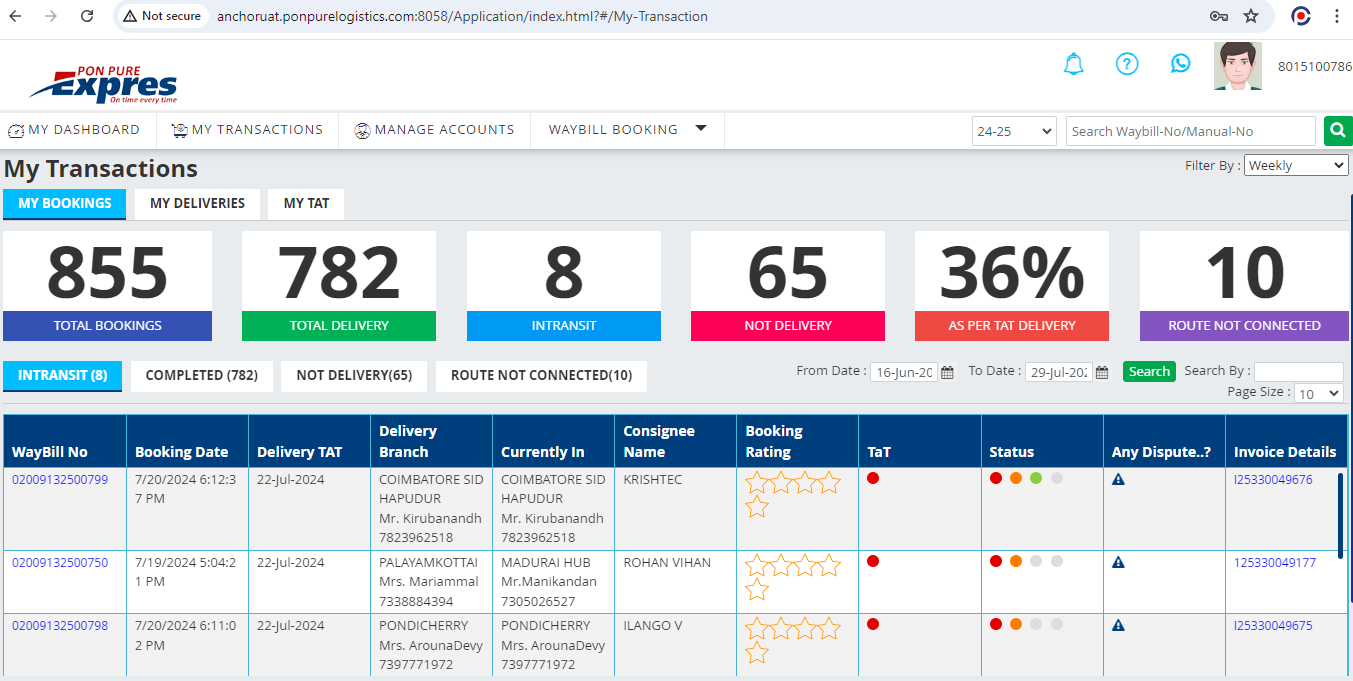Click the green waybill search magnifier button
The image size is (1353, 681).
[x=1336, y=131]
